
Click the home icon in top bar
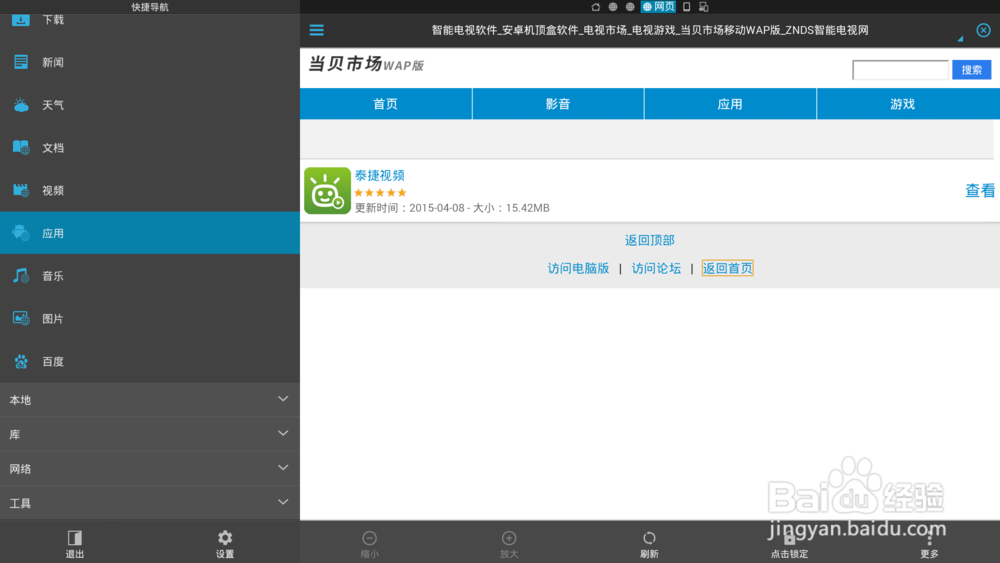point(596,7)
